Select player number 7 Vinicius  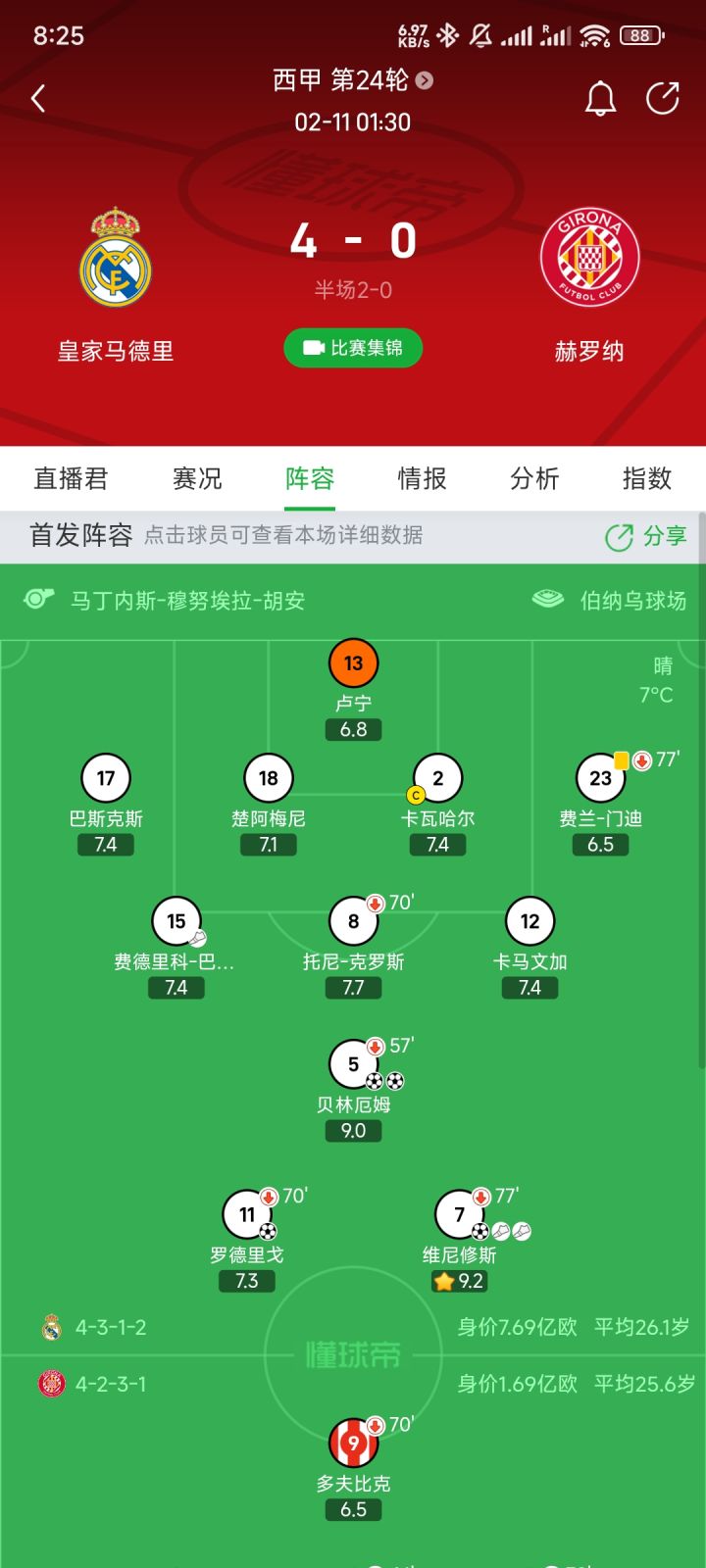(459, 1215)
